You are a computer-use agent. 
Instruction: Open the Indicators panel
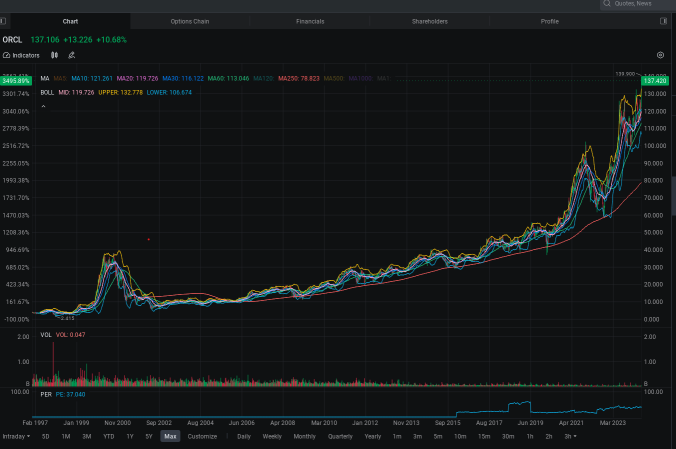point(21,55)
